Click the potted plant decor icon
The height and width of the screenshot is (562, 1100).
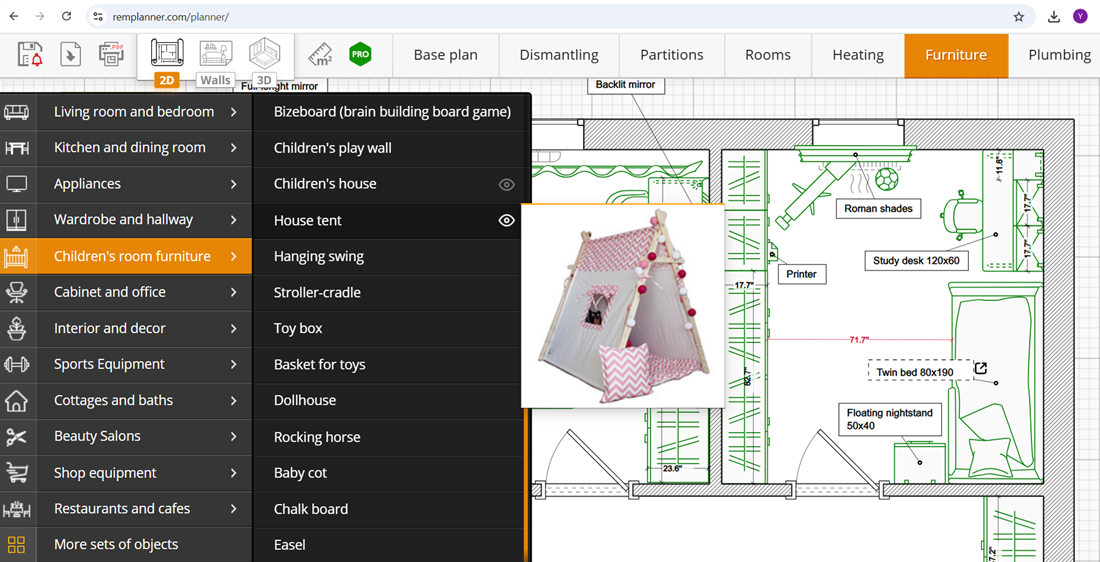(x=16, y=328)
